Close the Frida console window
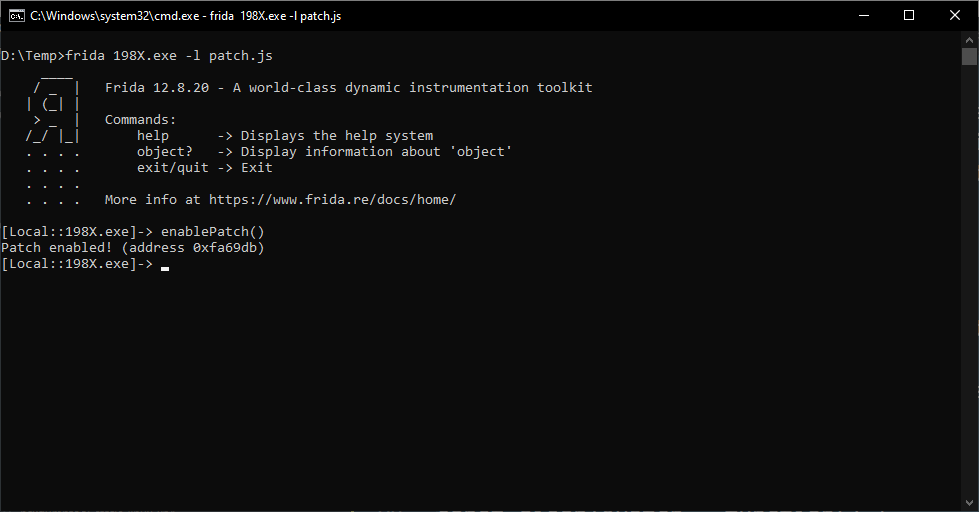Screen dimensions: 979x512 [x=955, y=16]
